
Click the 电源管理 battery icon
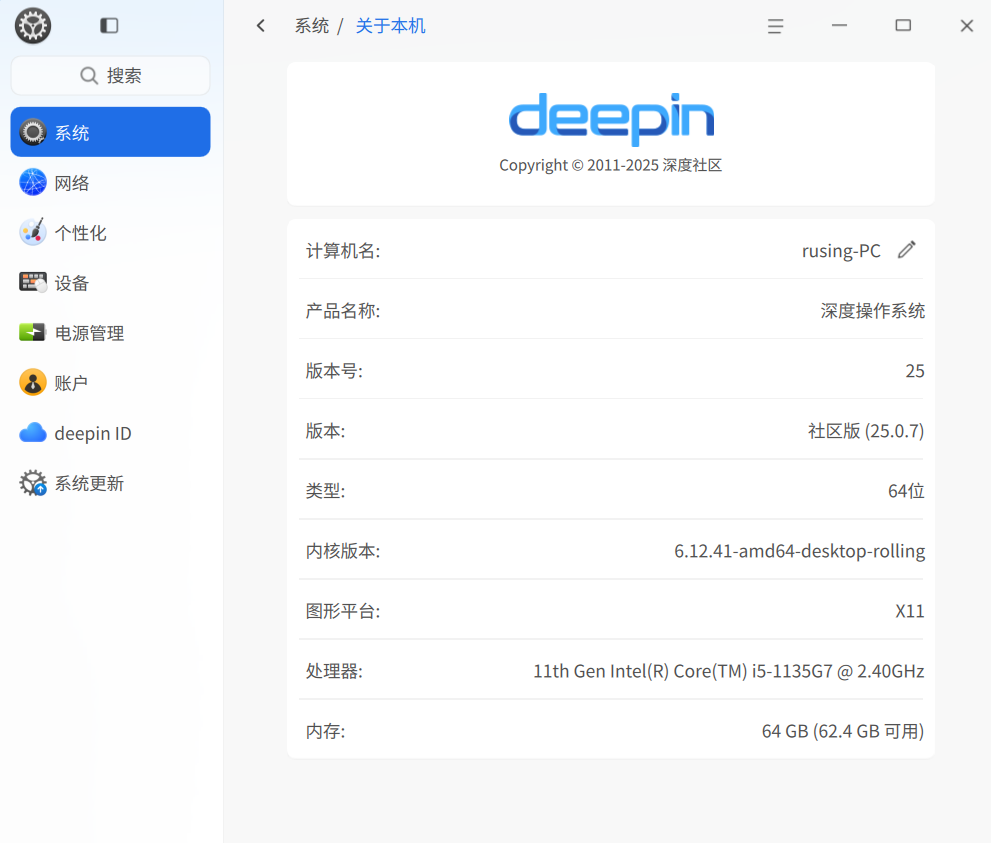[x=32, y=332]
